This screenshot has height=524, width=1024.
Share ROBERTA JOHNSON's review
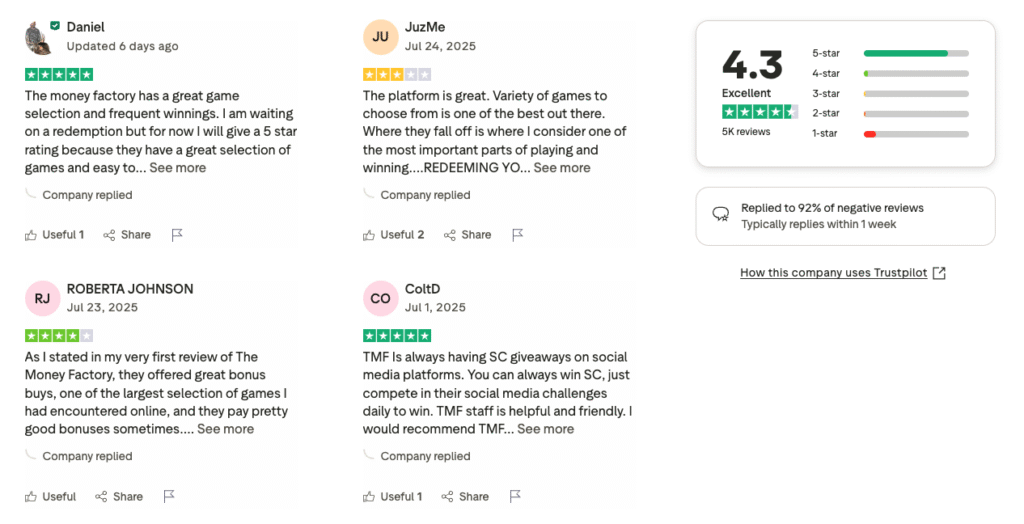coord(119,497)
